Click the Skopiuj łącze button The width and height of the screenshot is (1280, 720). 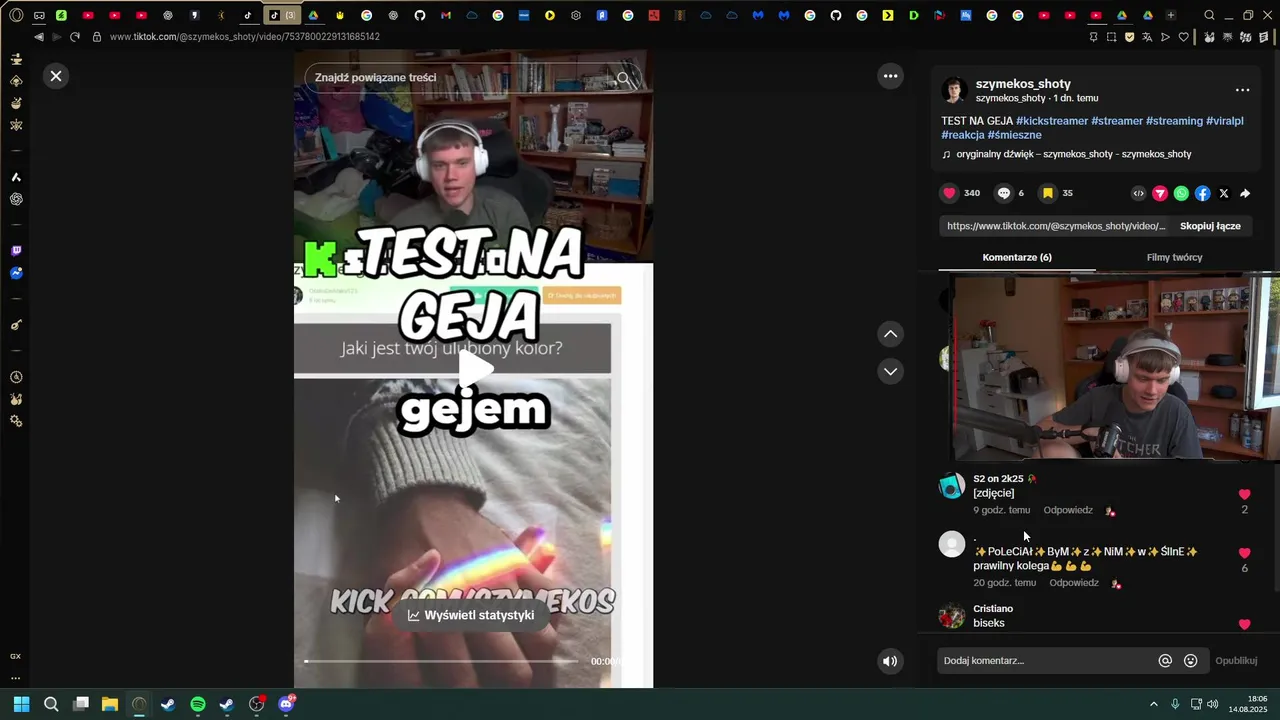tap(1210, 226)
